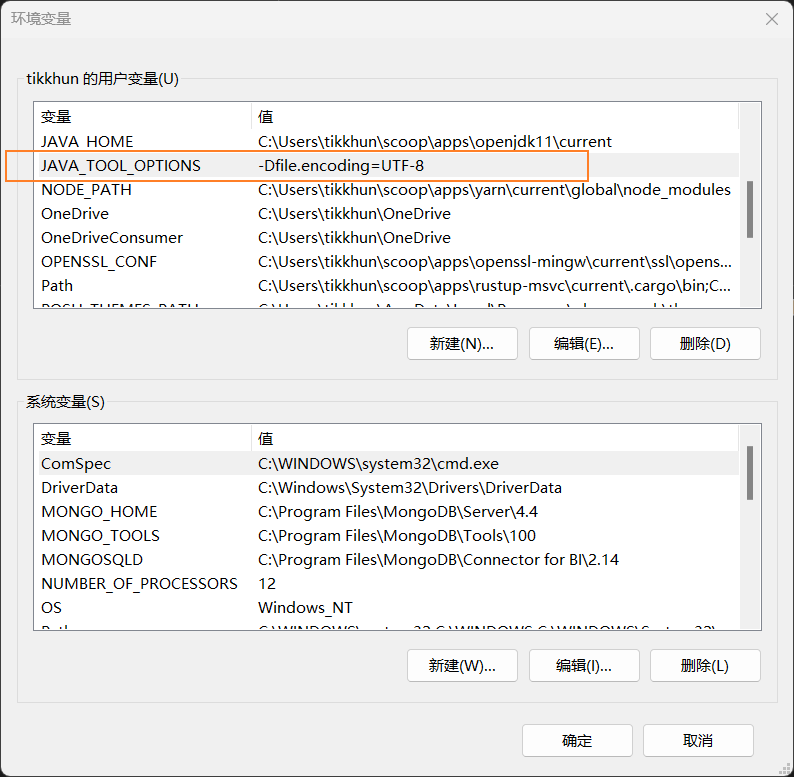The width and height of the screenshot is (794, 777).
Task: Cancel the dialog with 取消
Action: click(698, 741)
